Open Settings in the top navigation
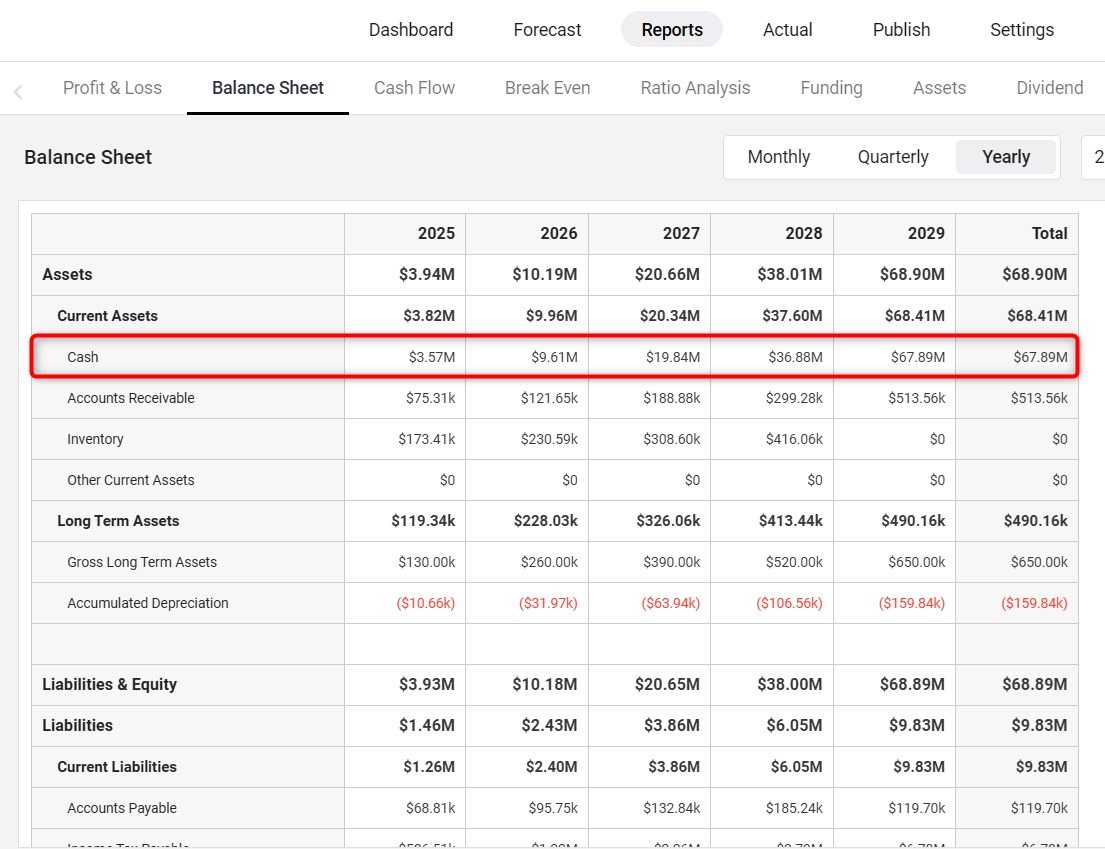 click(x=1021, y=30)
